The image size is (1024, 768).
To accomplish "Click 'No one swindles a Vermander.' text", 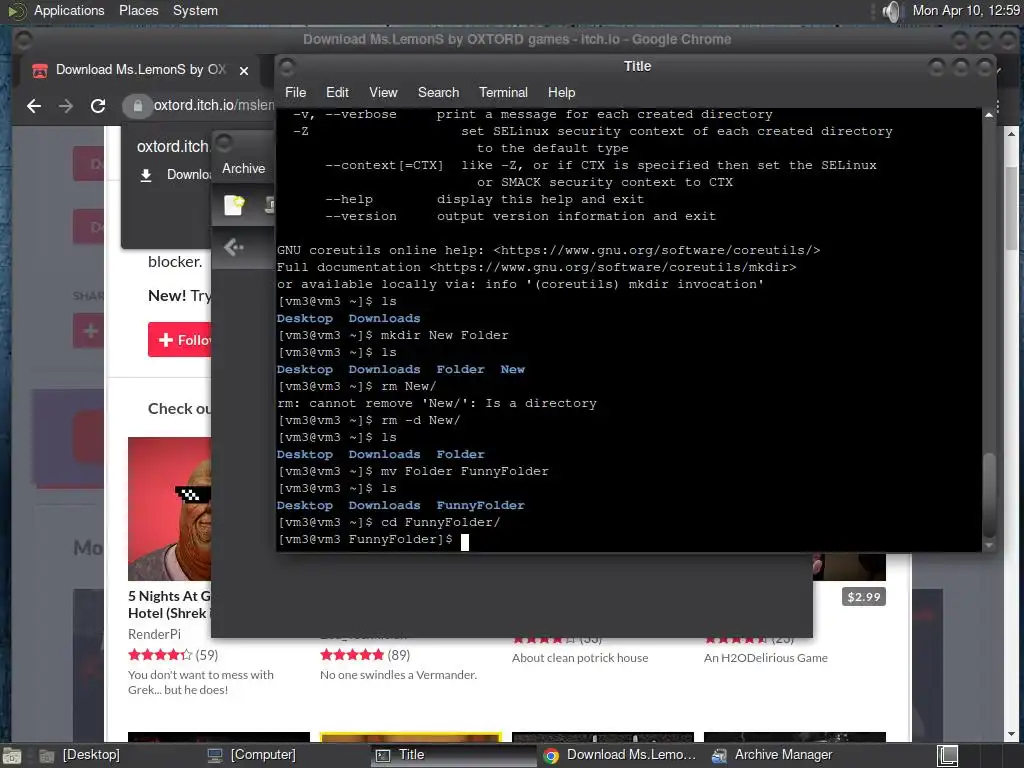I will 398,675.
